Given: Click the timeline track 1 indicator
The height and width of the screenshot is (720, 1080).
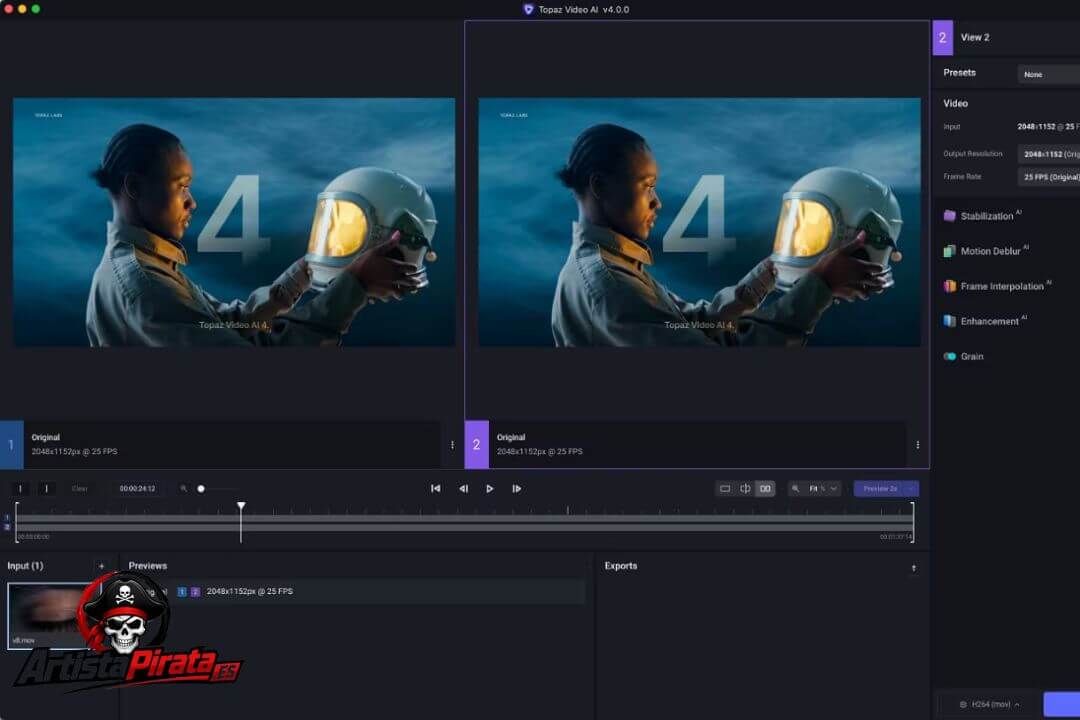Looking at the screenshot, I should click(7, 517).
